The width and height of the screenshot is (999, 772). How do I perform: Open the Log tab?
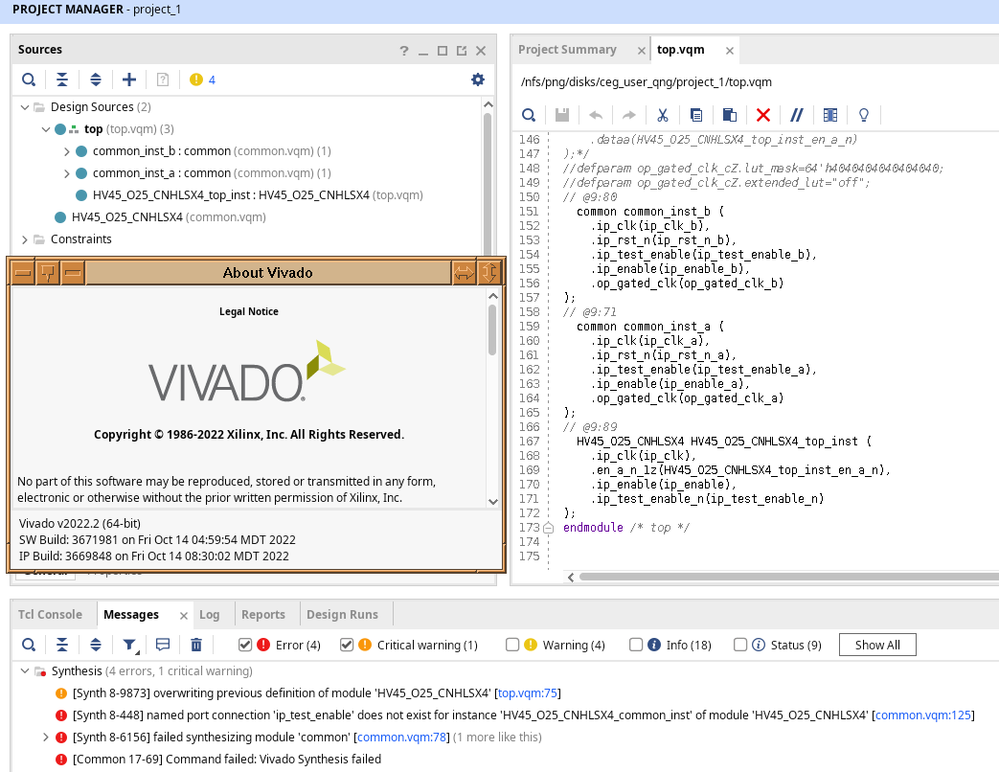pos(209,615)
